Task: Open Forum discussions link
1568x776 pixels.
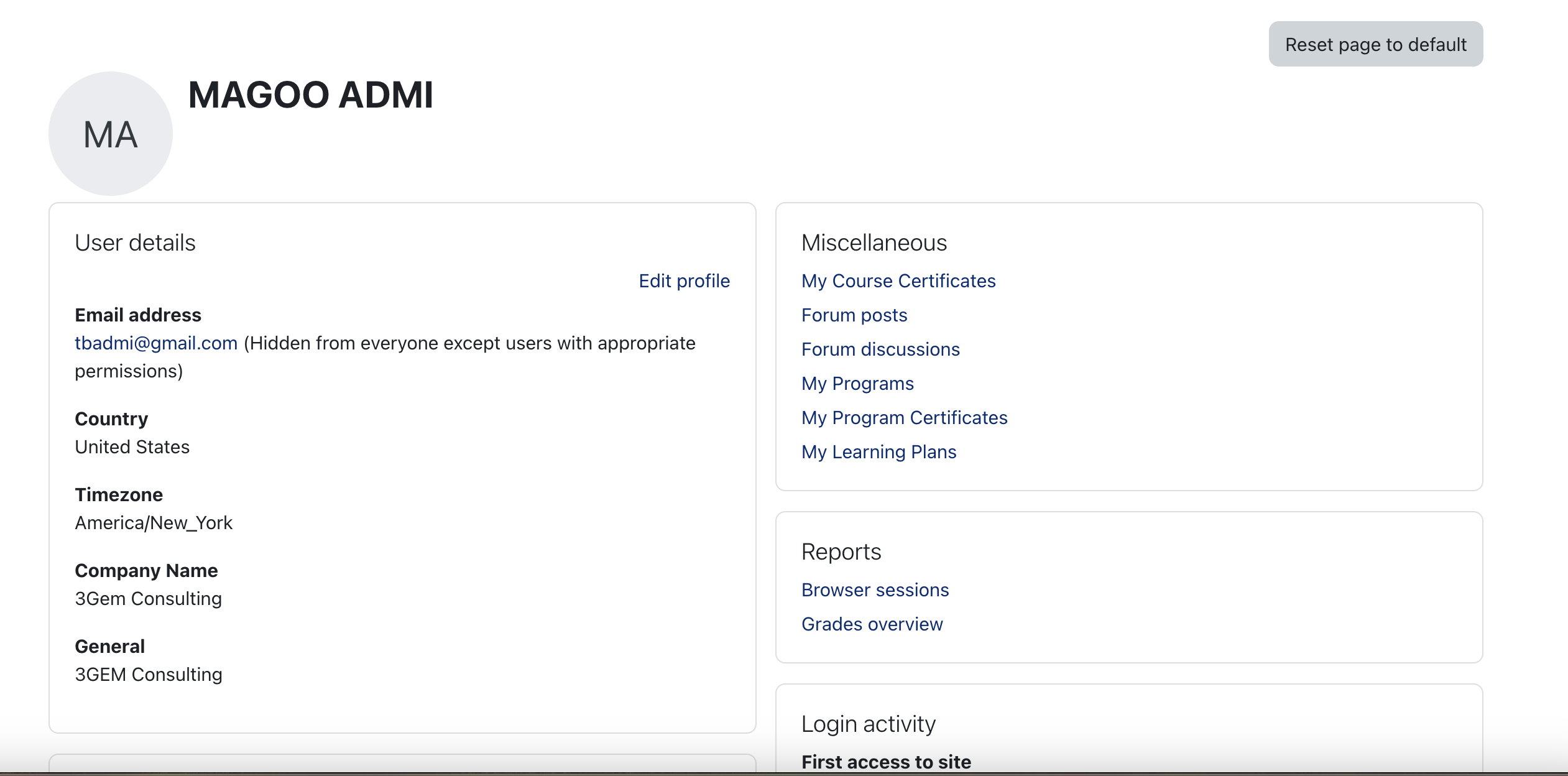Action: (x=880, y=349)
